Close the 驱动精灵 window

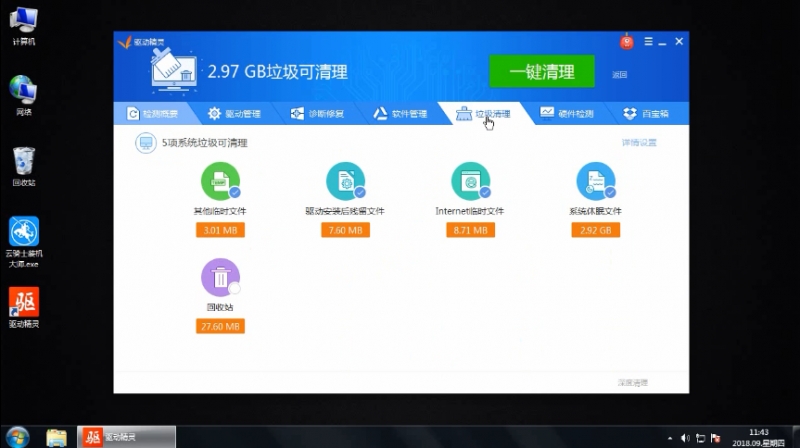click(x=679, y=41)
